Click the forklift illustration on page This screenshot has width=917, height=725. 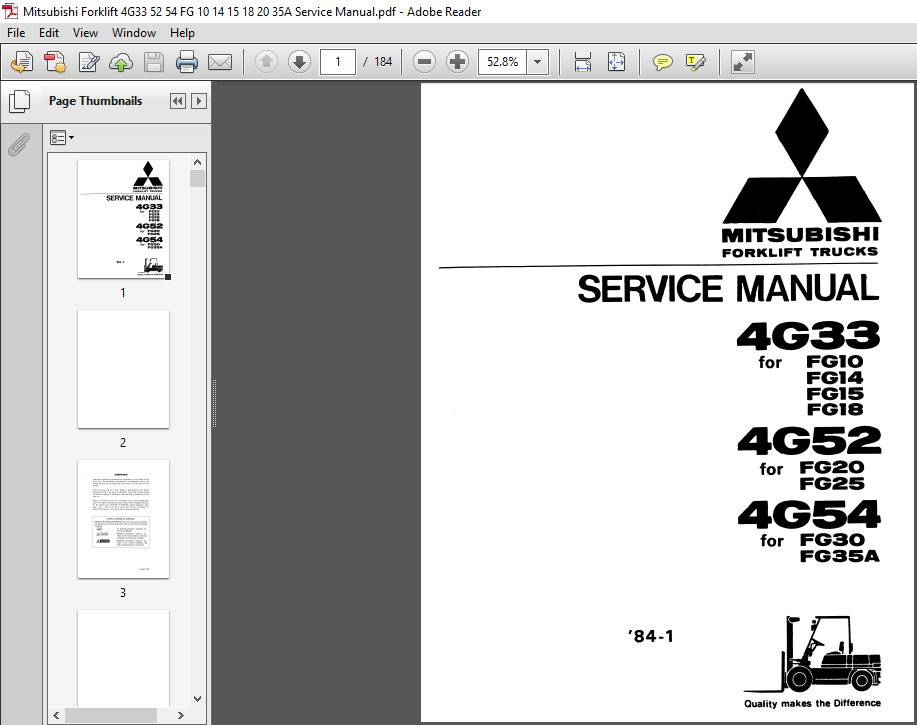[x=813, y=654]
